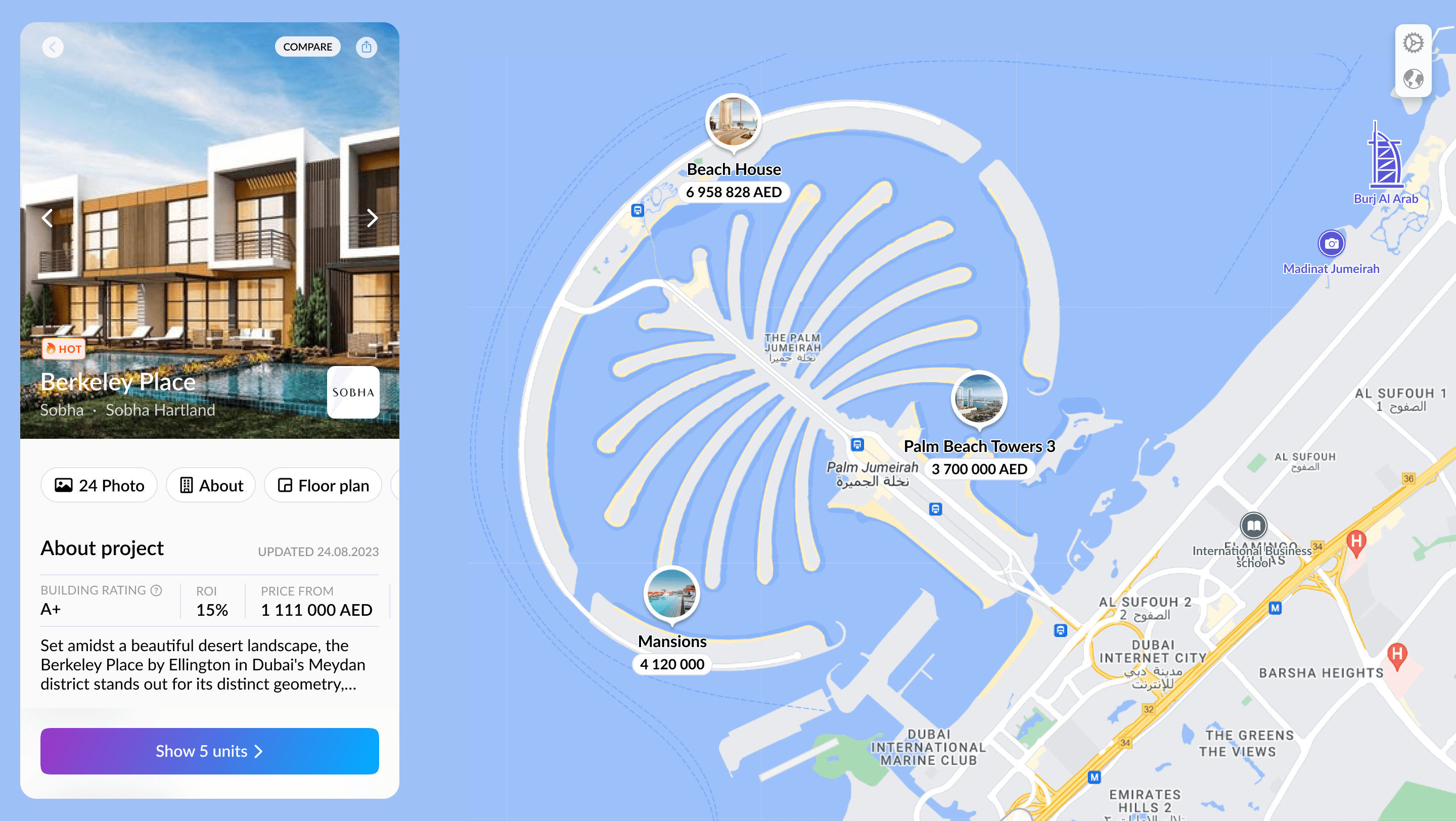The width and height of the screenshot is (1456, 821).
Task: Click the 4 120 000 price label
Action: [x=672, y=664]
